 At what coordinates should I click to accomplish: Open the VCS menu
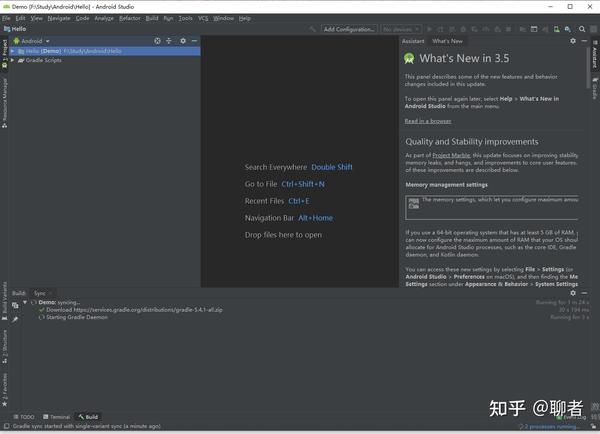[x=203, y=18]
